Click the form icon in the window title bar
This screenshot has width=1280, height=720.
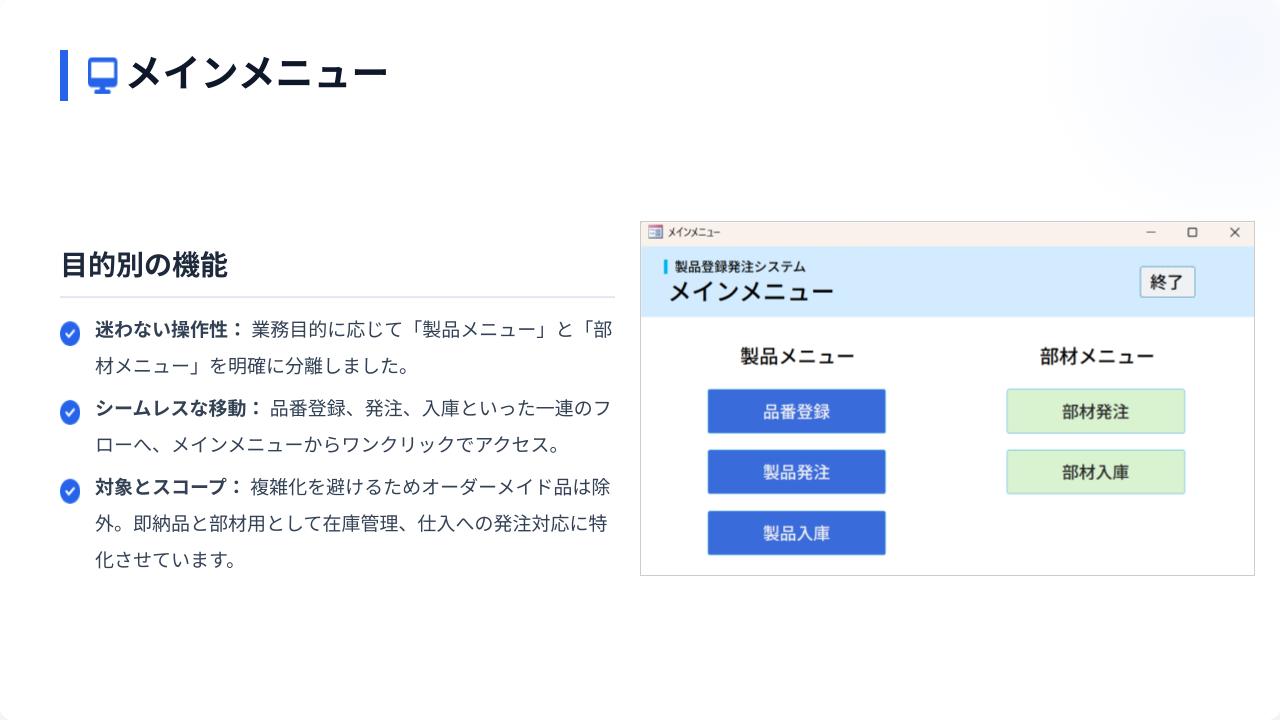(x=655, y=232)
